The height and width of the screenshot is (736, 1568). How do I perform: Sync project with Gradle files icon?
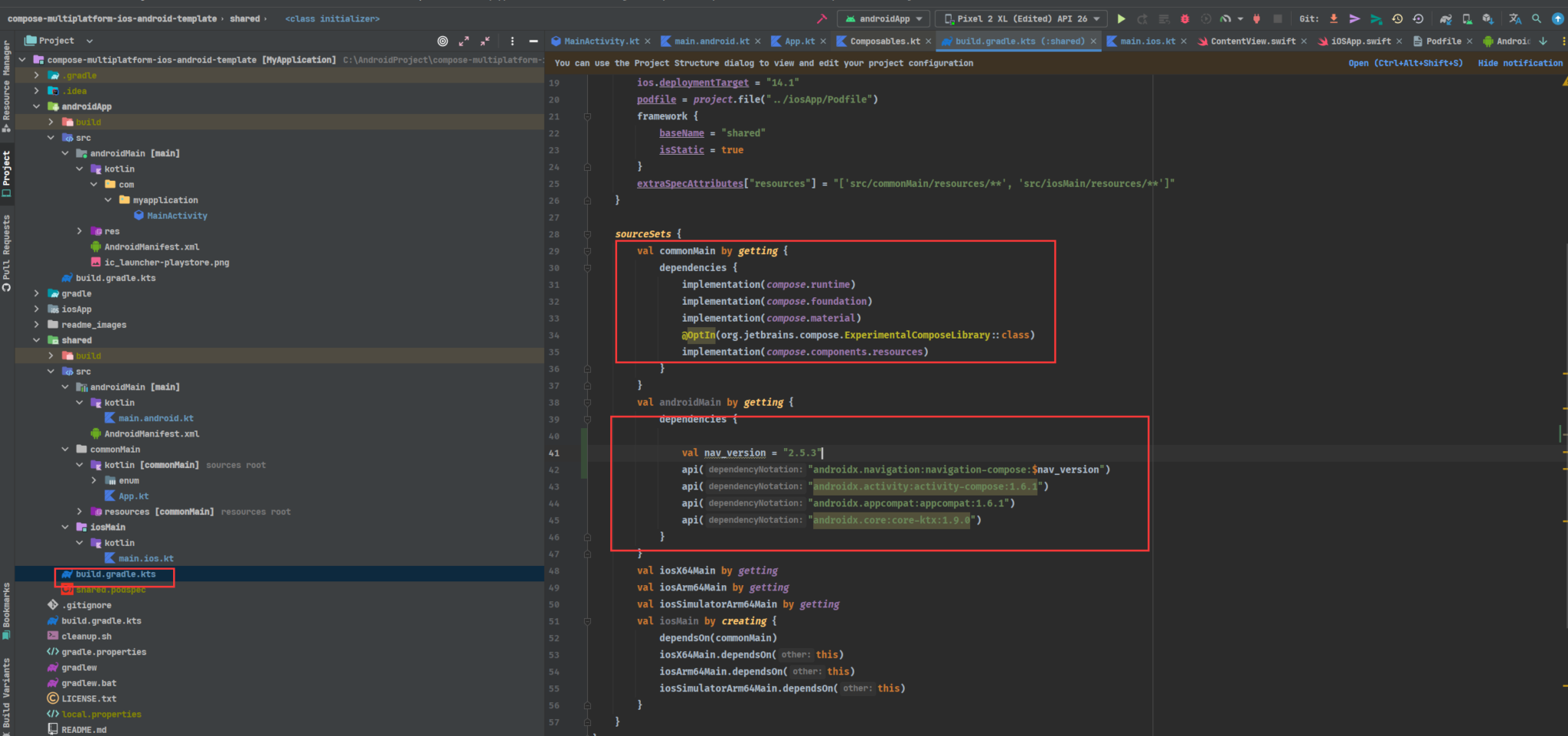1445,19
